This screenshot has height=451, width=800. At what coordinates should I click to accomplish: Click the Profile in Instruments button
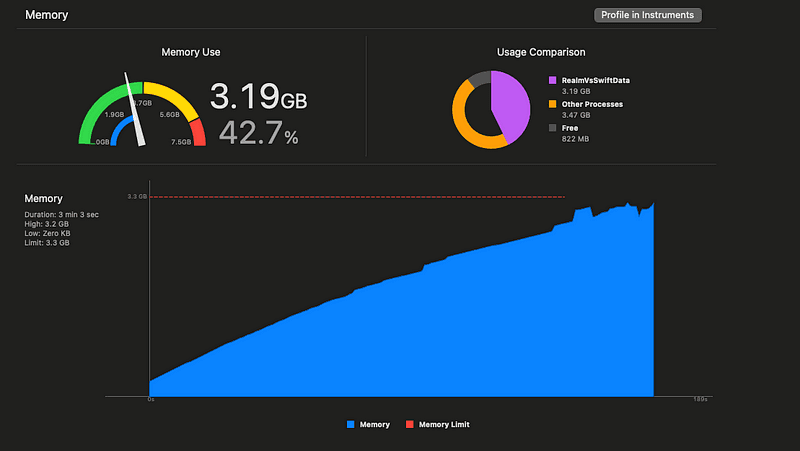[649, 15]
